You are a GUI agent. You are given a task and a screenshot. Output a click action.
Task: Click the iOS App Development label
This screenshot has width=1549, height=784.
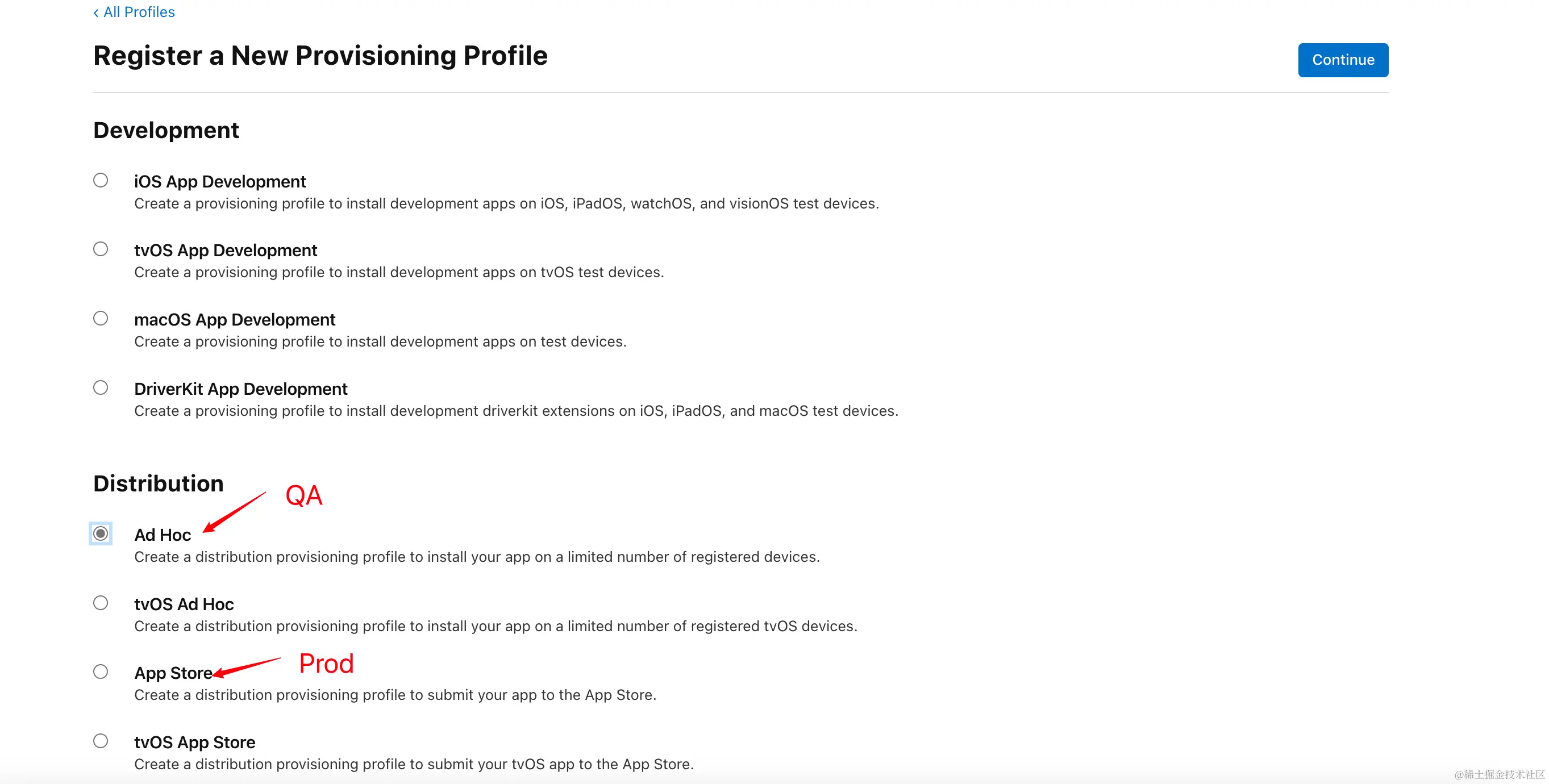coord(220,182)
